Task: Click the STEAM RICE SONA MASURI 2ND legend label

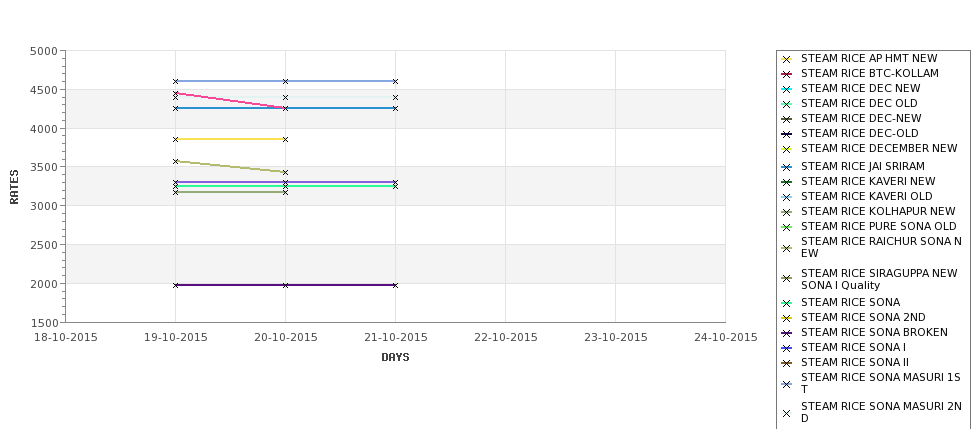Action: [880, 412]
